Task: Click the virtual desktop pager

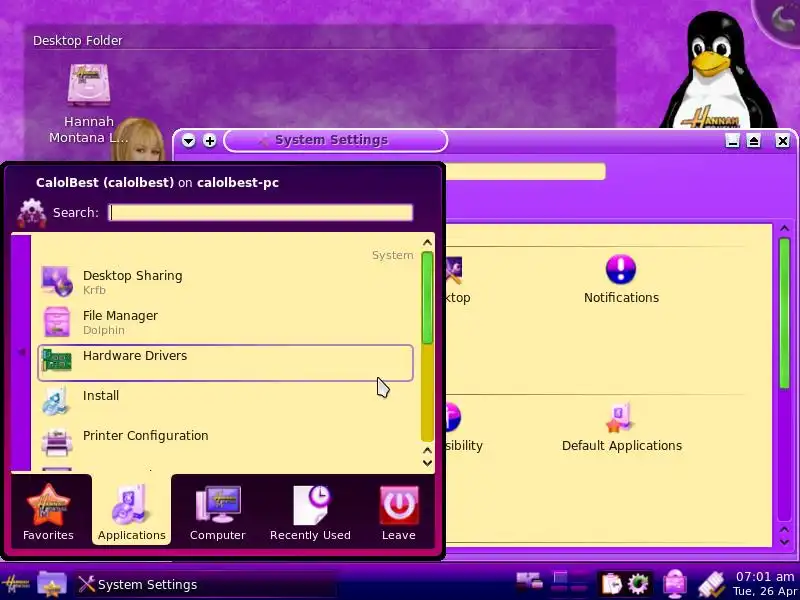Action: 570,583
